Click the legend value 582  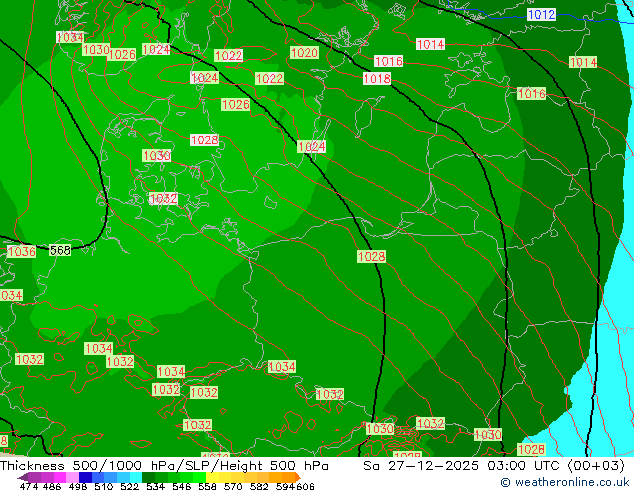pyautogui.click(x=259, y=486)
